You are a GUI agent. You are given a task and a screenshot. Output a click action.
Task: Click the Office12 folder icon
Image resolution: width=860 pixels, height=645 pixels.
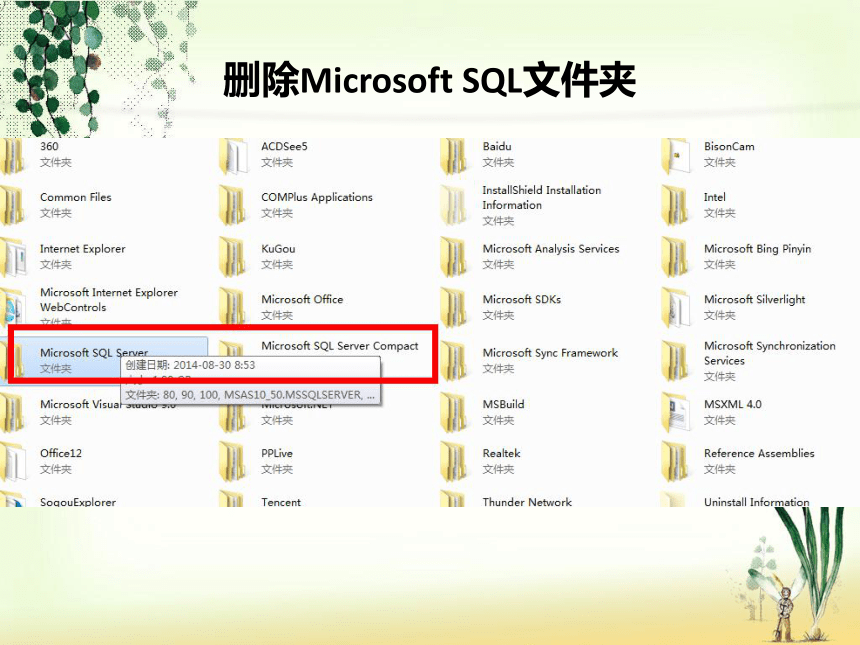click(13, 462)
